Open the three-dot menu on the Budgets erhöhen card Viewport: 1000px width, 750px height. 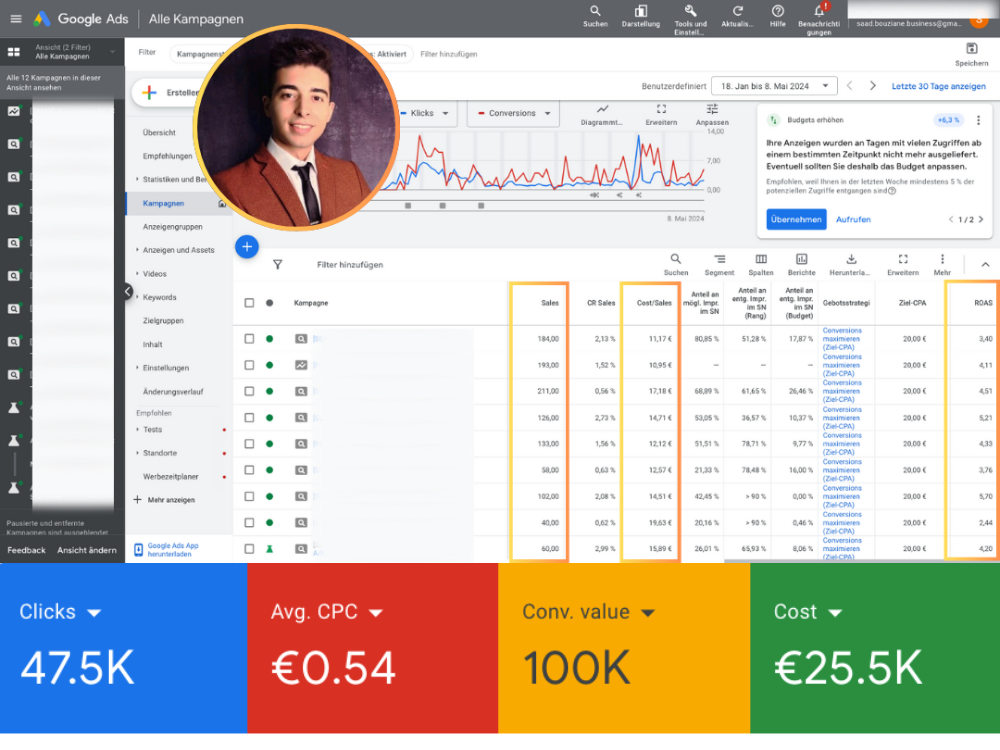(x=978, y=120)
